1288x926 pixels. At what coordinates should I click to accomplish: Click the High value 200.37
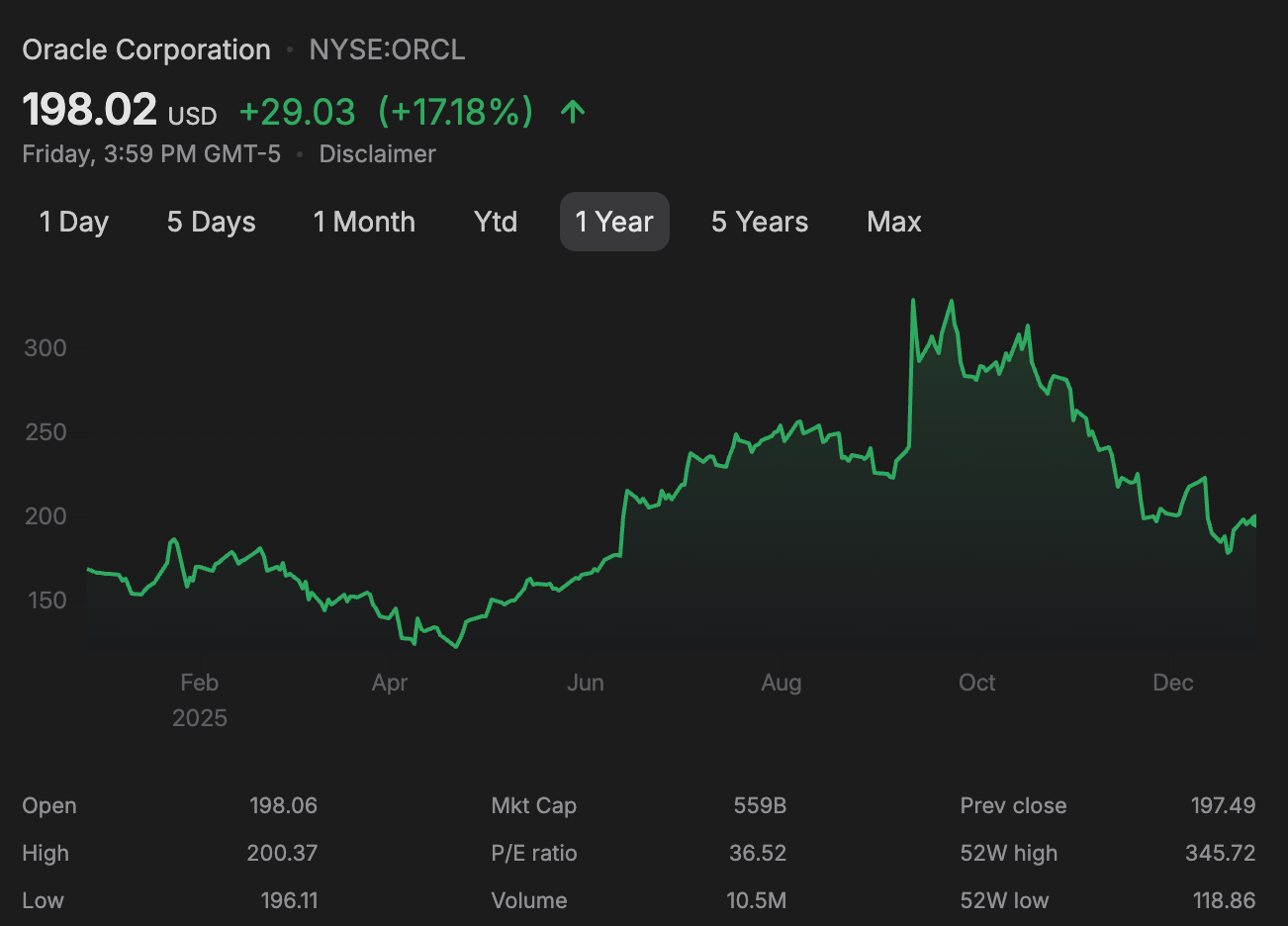(x=282, y=853)
